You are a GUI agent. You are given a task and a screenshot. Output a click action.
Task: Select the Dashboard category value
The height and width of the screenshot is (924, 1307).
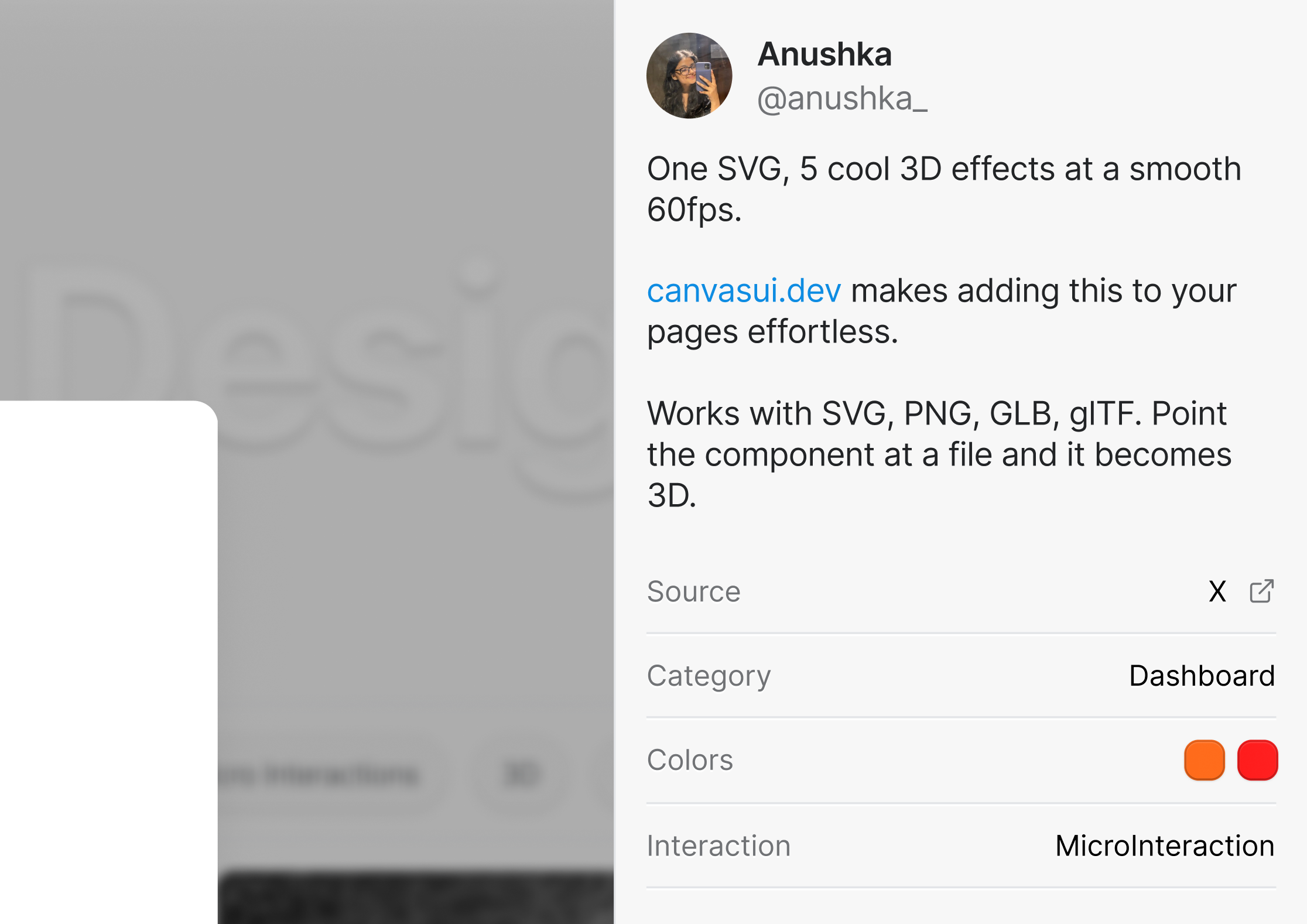point(1202,676)
